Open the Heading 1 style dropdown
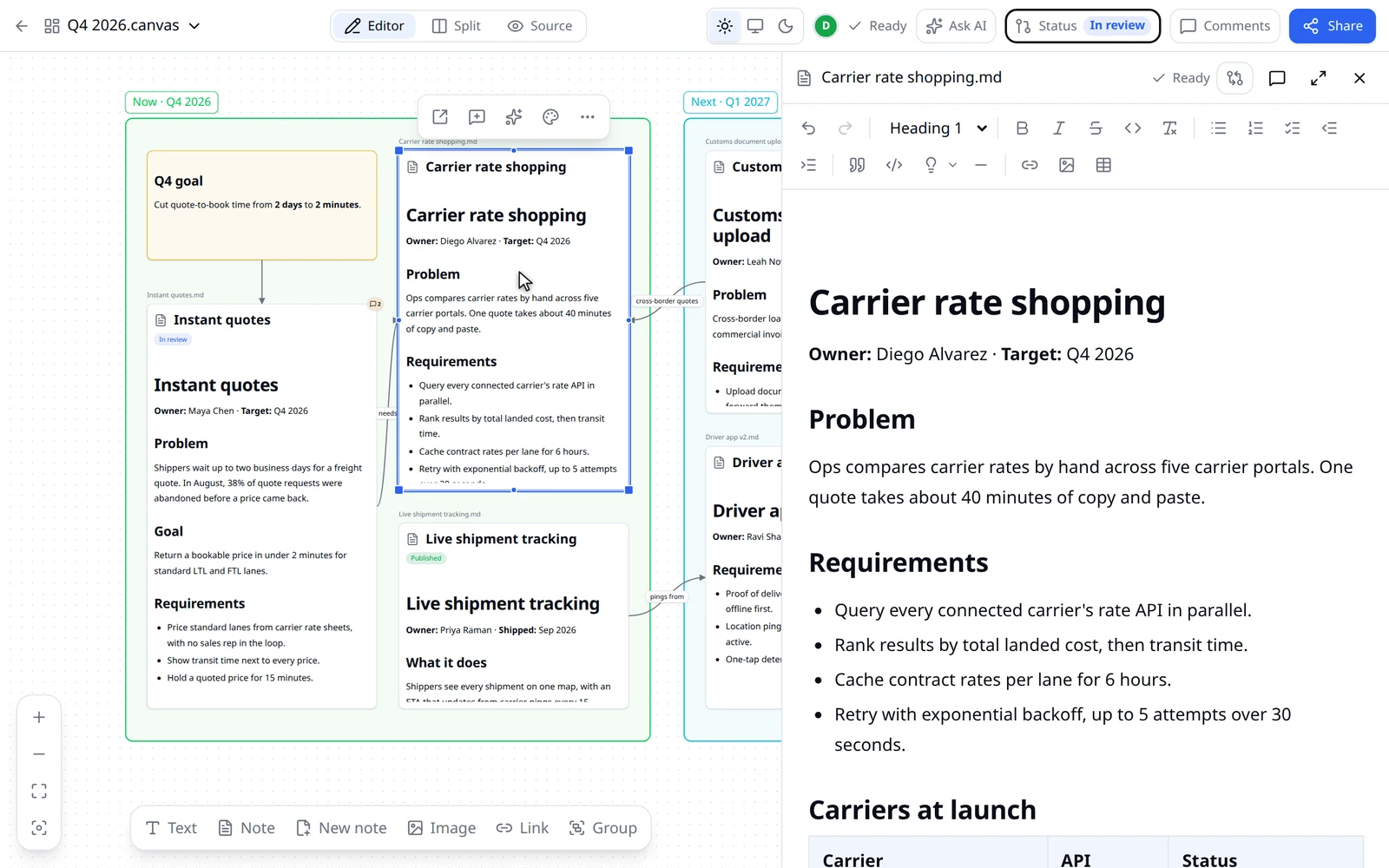Image resolution: width=1389 pixels, height=868 pixels. point(938,128)
